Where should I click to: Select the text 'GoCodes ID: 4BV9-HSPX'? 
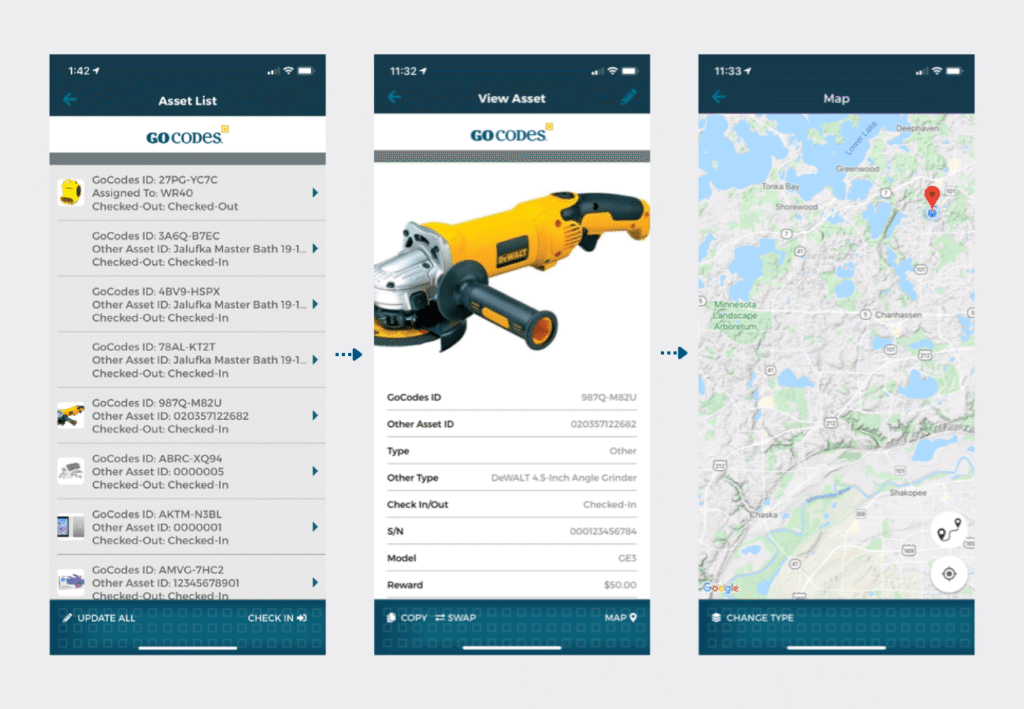click(x=155, y=291)
